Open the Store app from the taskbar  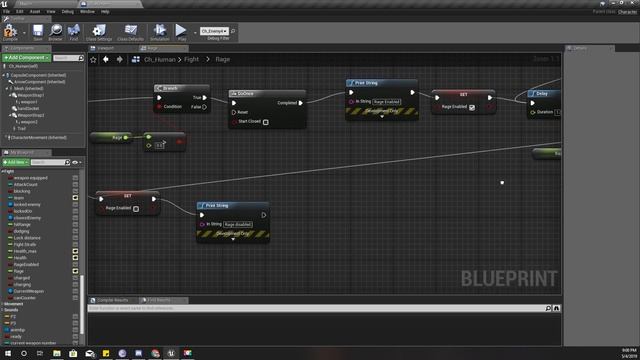click(x=73, y=353)
